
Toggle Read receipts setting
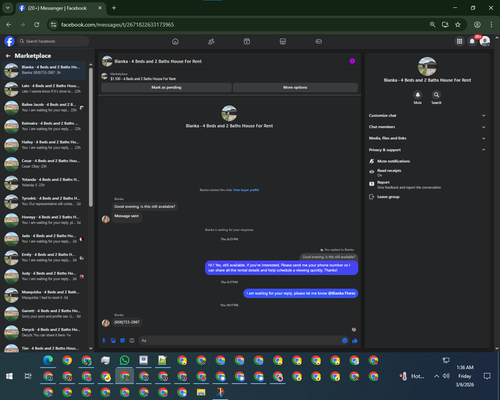click(x=428, y=172)
